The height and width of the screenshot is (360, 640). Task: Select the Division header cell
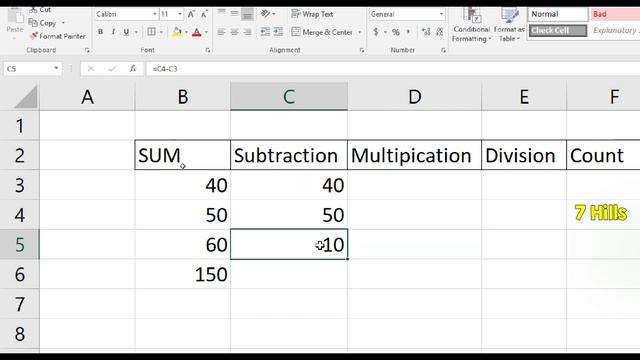click(x=524, y=155)
